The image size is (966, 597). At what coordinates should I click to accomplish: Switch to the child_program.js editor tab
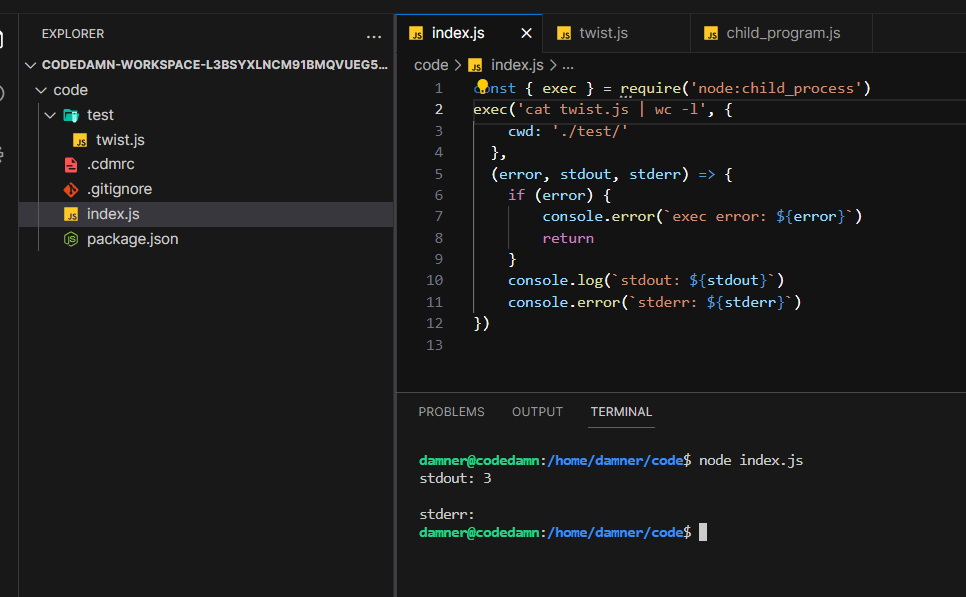coord(781,33)
